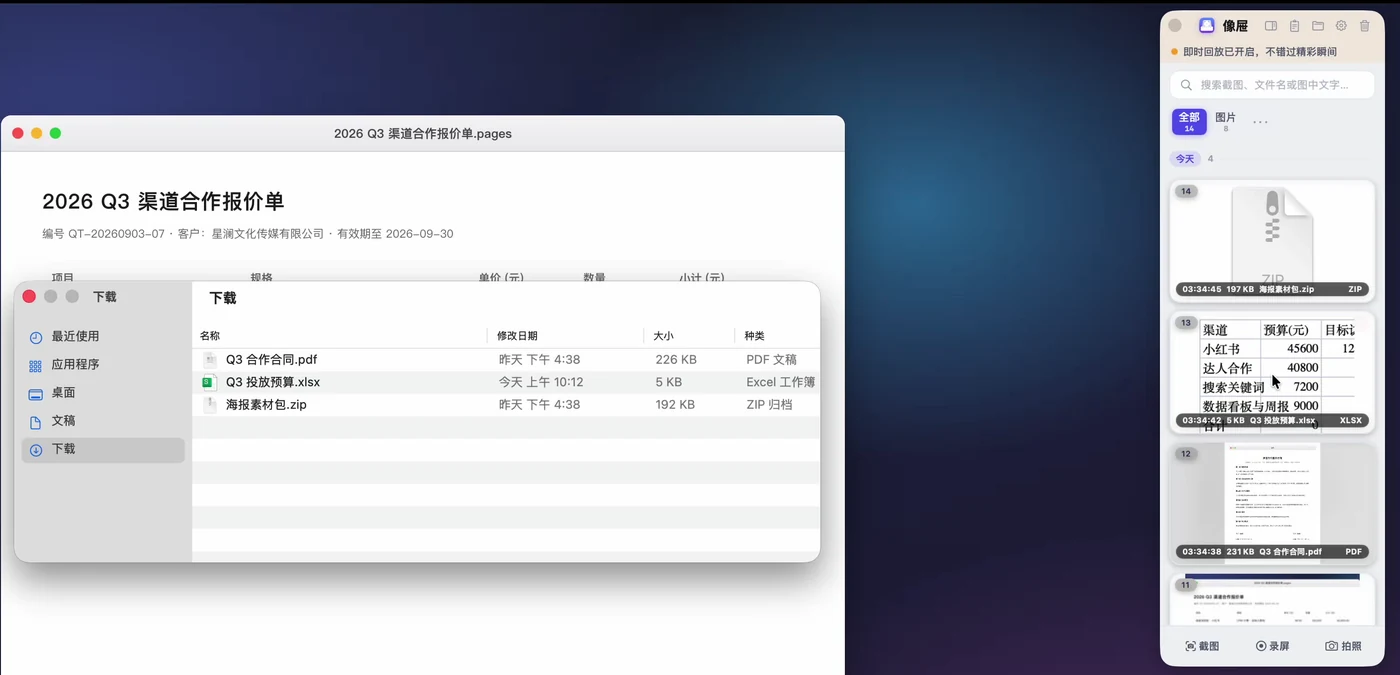This screenshot has width=1400, height=675.
Task: Select 下载 in Finder sidebar
Action: click(x=103, y=449)
